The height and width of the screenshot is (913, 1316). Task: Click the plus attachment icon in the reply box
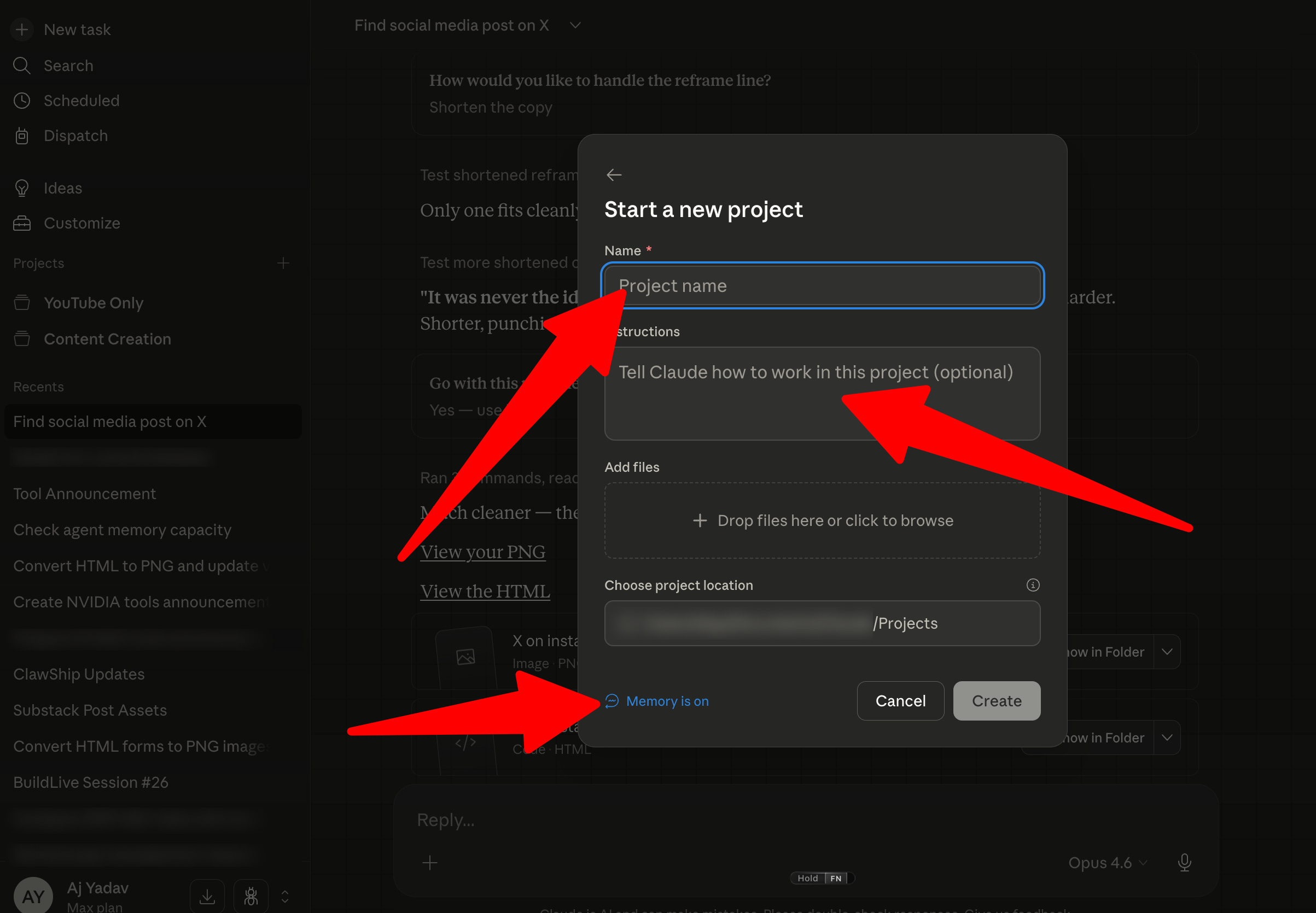[x=430, y=862]
